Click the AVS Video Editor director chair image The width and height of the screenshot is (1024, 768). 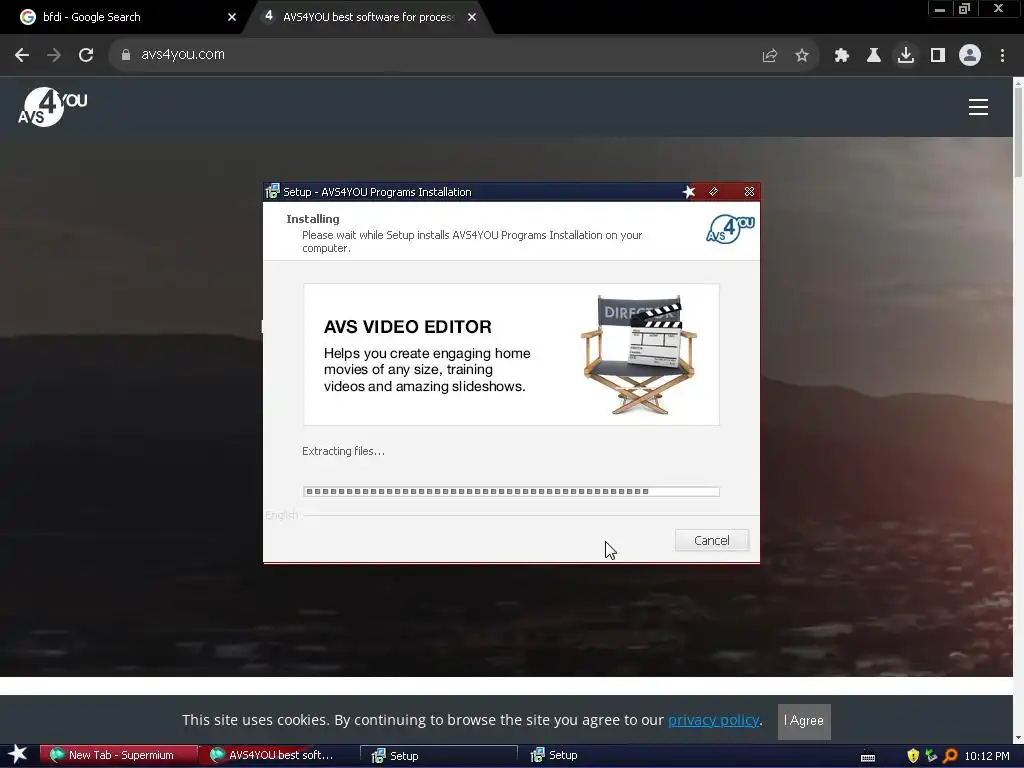639,355
